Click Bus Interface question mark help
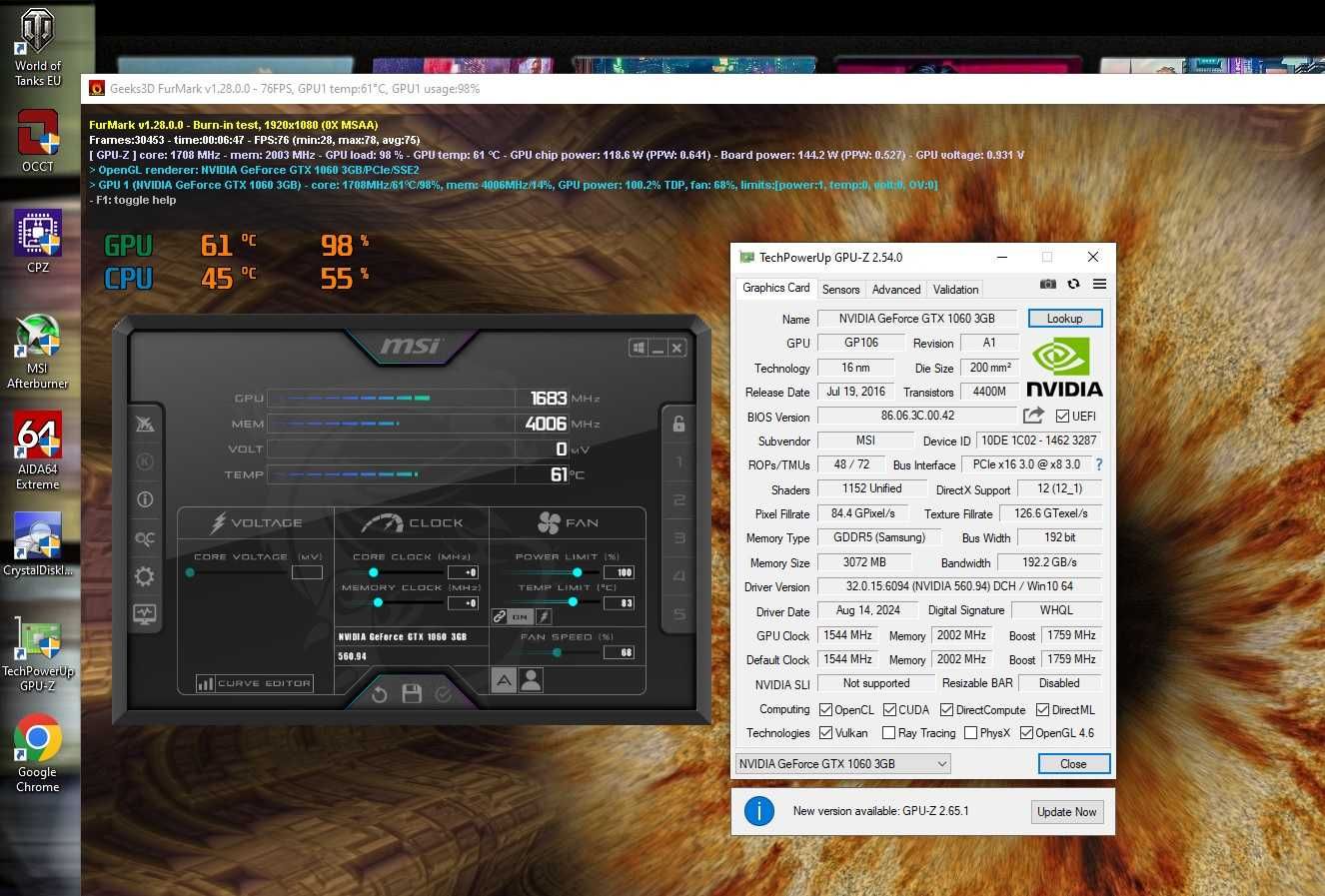 click(1099, 464)
